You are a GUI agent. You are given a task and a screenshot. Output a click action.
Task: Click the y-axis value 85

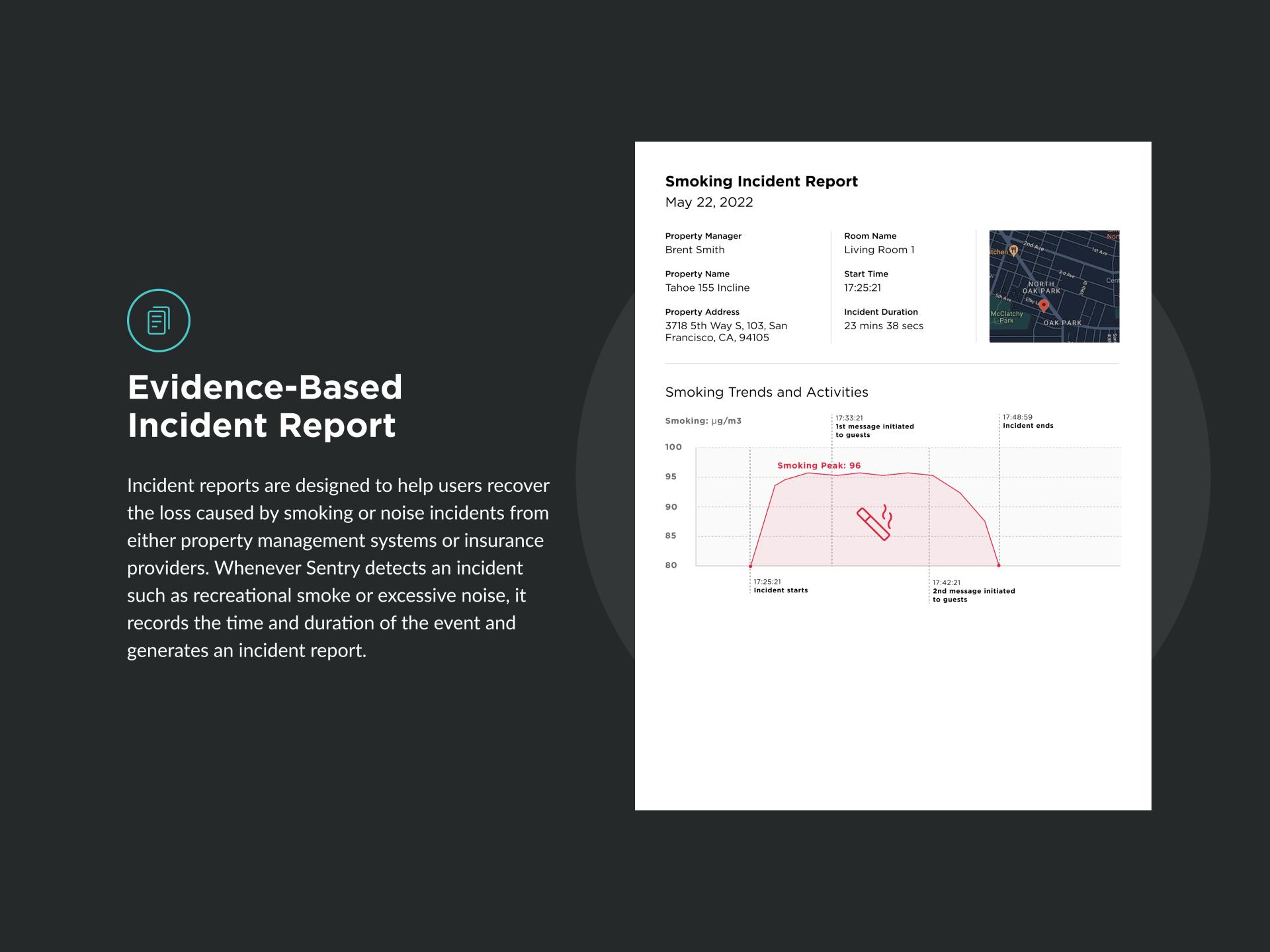pyautogui.click(x=671, y=535)
